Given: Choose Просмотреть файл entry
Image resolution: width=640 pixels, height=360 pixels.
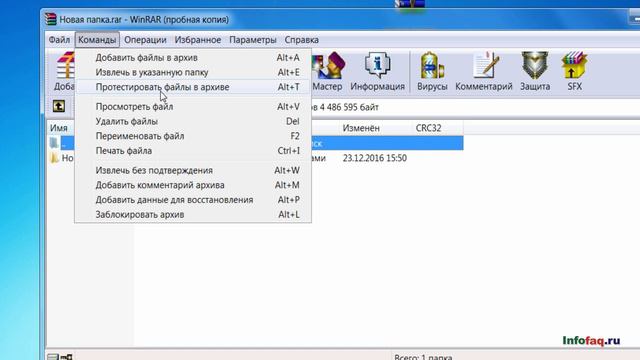Looking at the screenshot, I should [193, 107].
